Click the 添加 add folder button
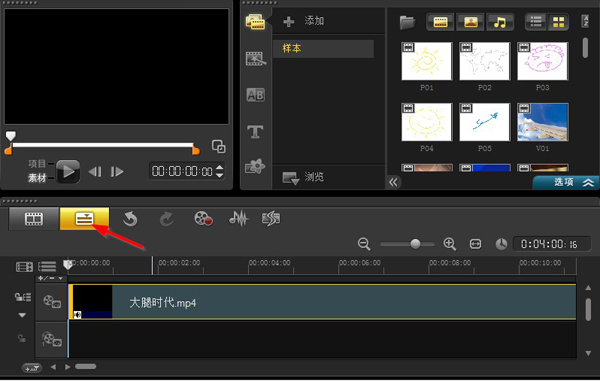Screen dimensions: 600x381 pyautogui.click(x=304, y=21)
